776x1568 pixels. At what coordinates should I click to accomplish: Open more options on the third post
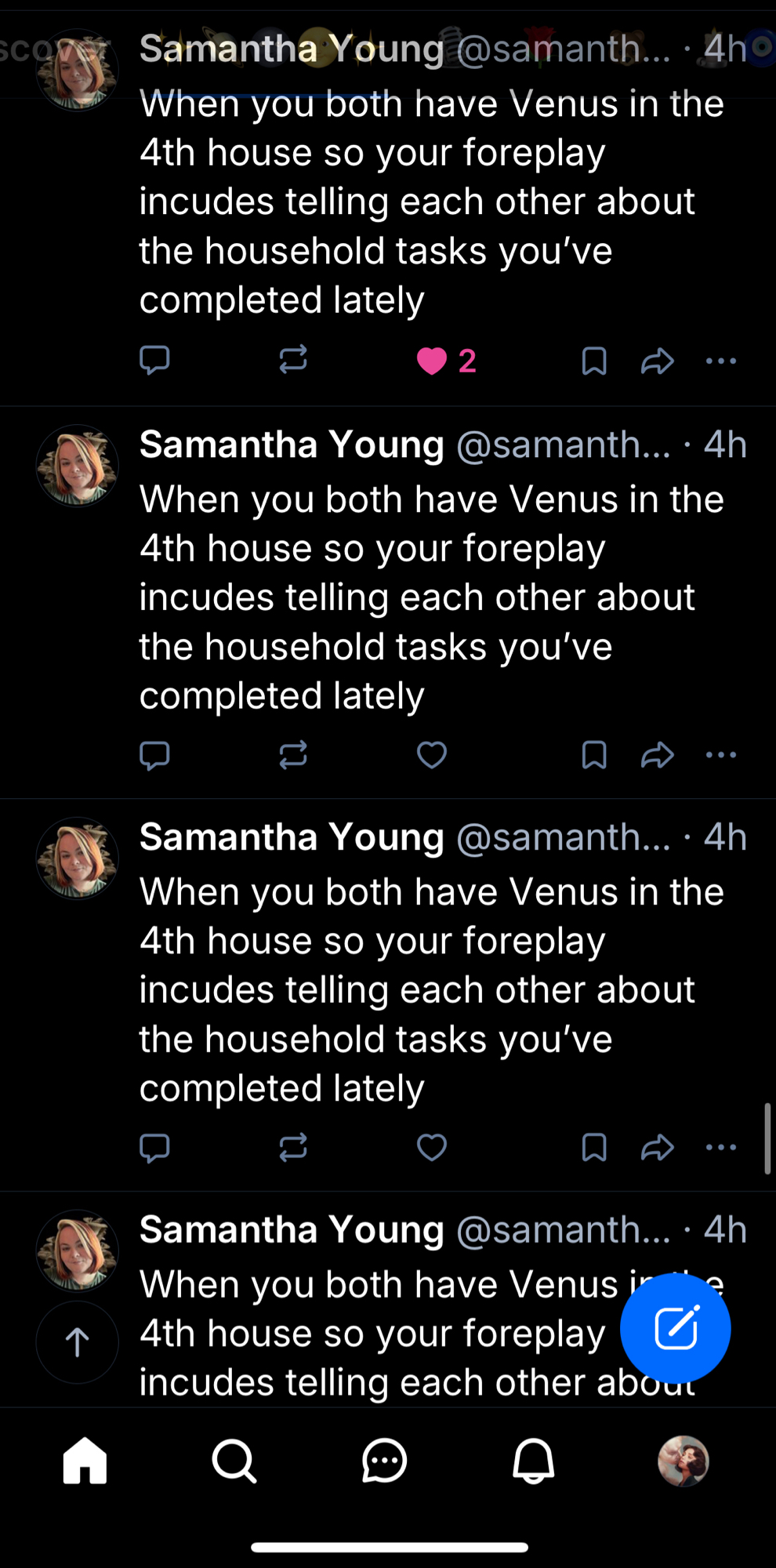click(721, 1148)
